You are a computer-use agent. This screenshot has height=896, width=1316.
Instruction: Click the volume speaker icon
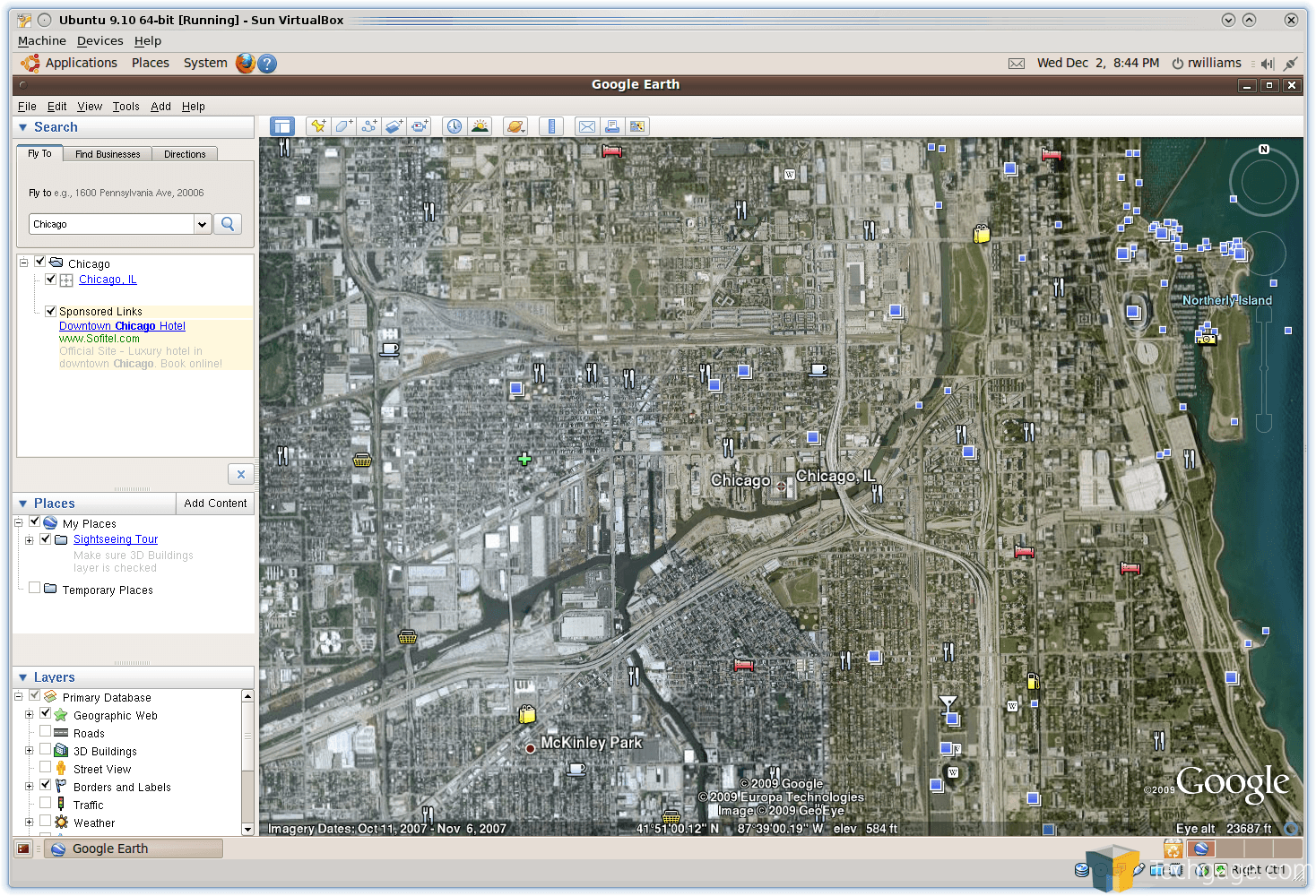[1267, 64]
